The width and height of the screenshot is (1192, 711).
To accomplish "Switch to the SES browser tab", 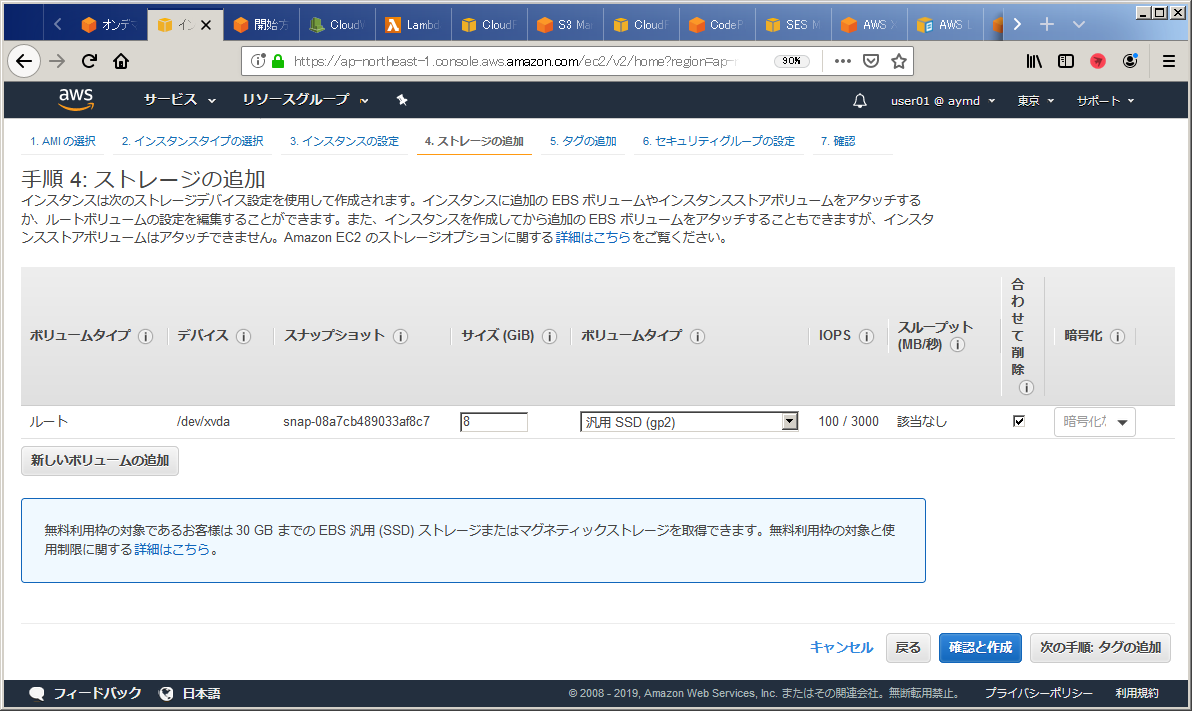I will pos(794,24).
